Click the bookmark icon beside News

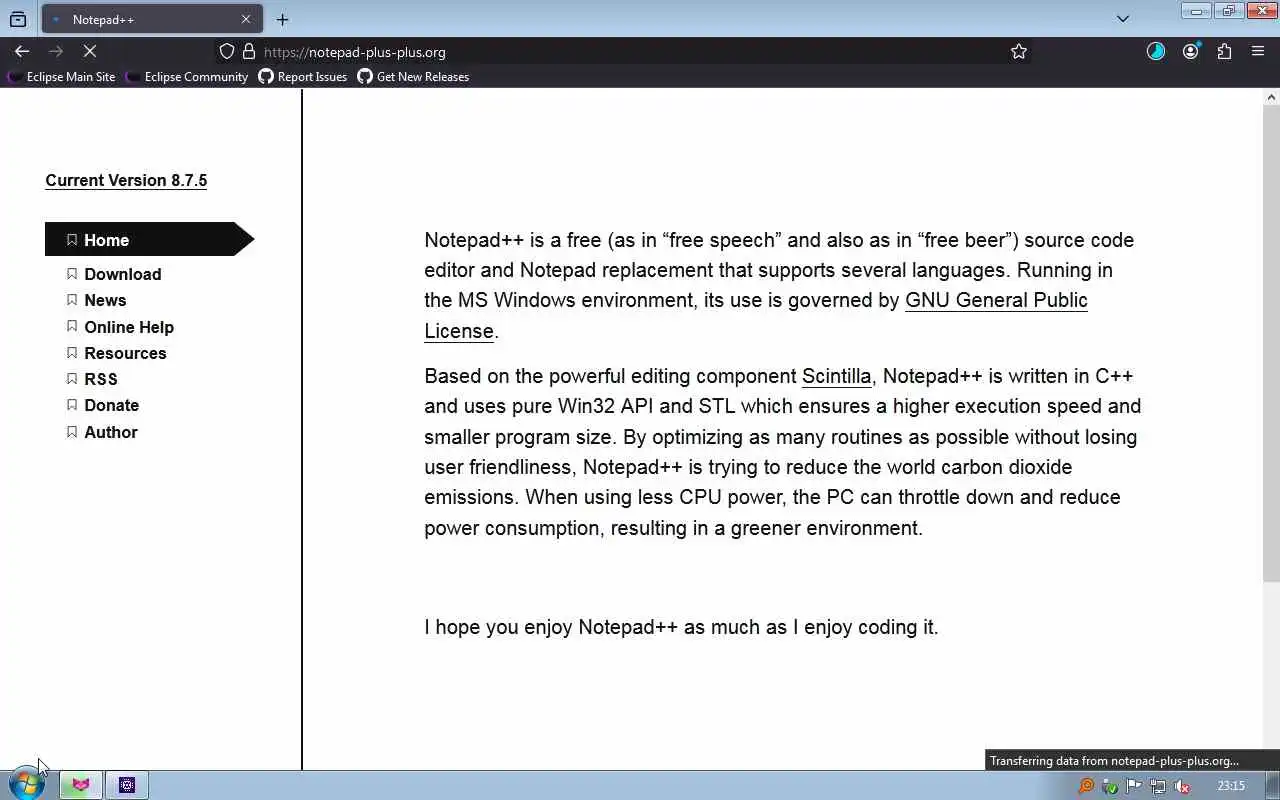(x=72, y=300)
